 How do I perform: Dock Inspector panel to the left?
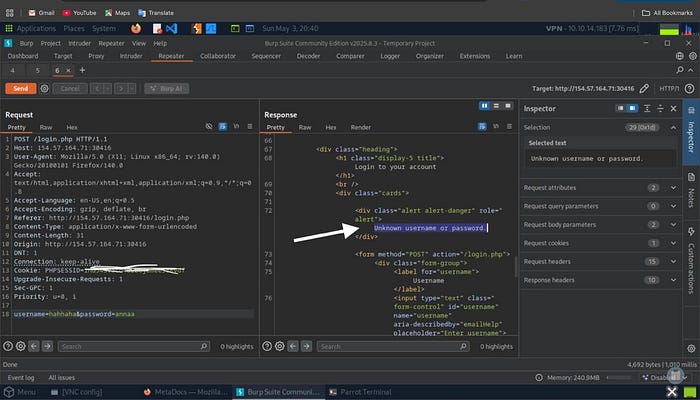click(x=620, y=108)
